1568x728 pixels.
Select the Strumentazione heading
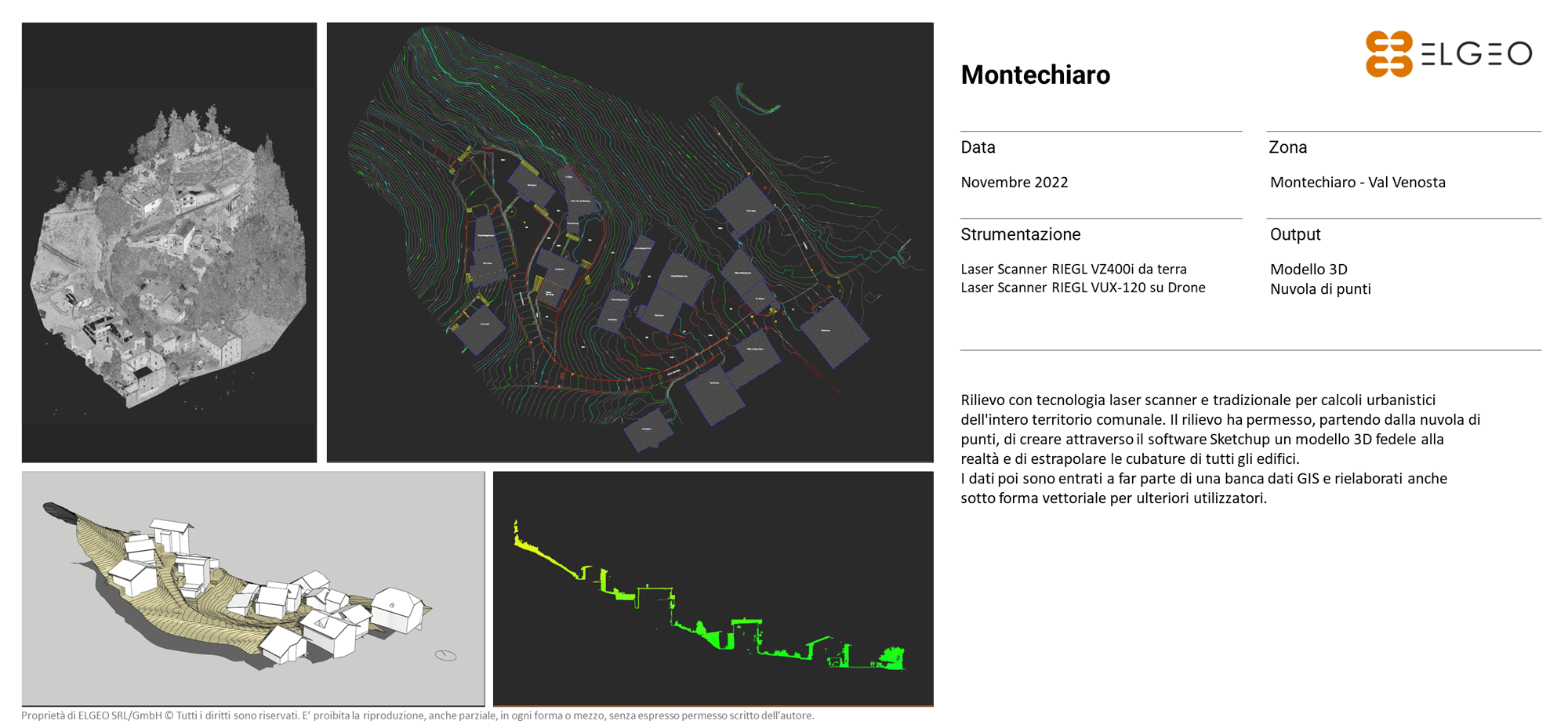(x=1020, y=234)
